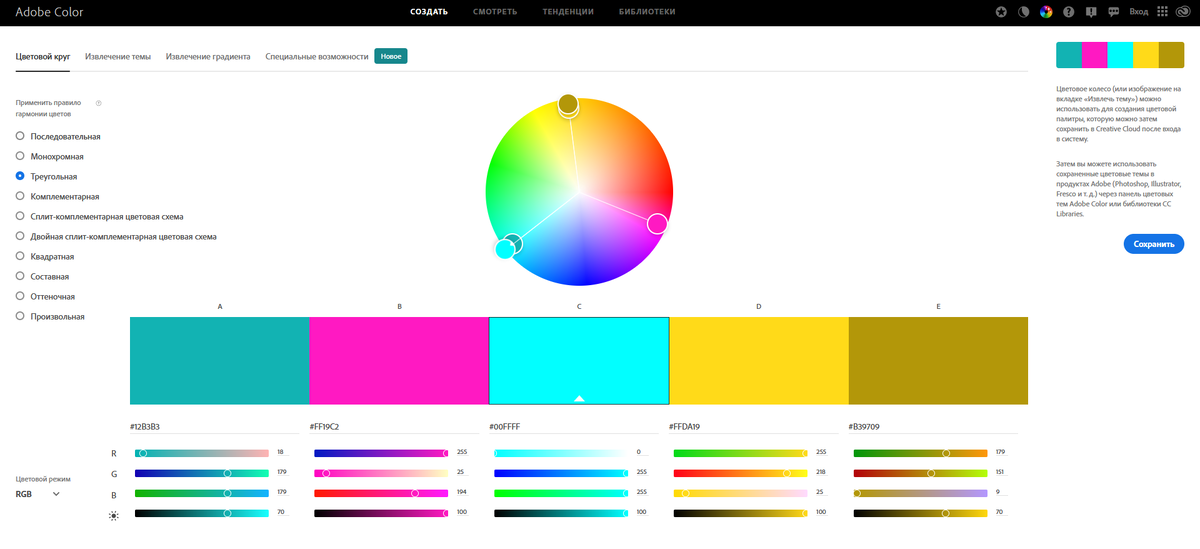Switch to Извлечение градиента tab
The width and height of the screenshot is (1200, 549).
(x=208, y=57)
